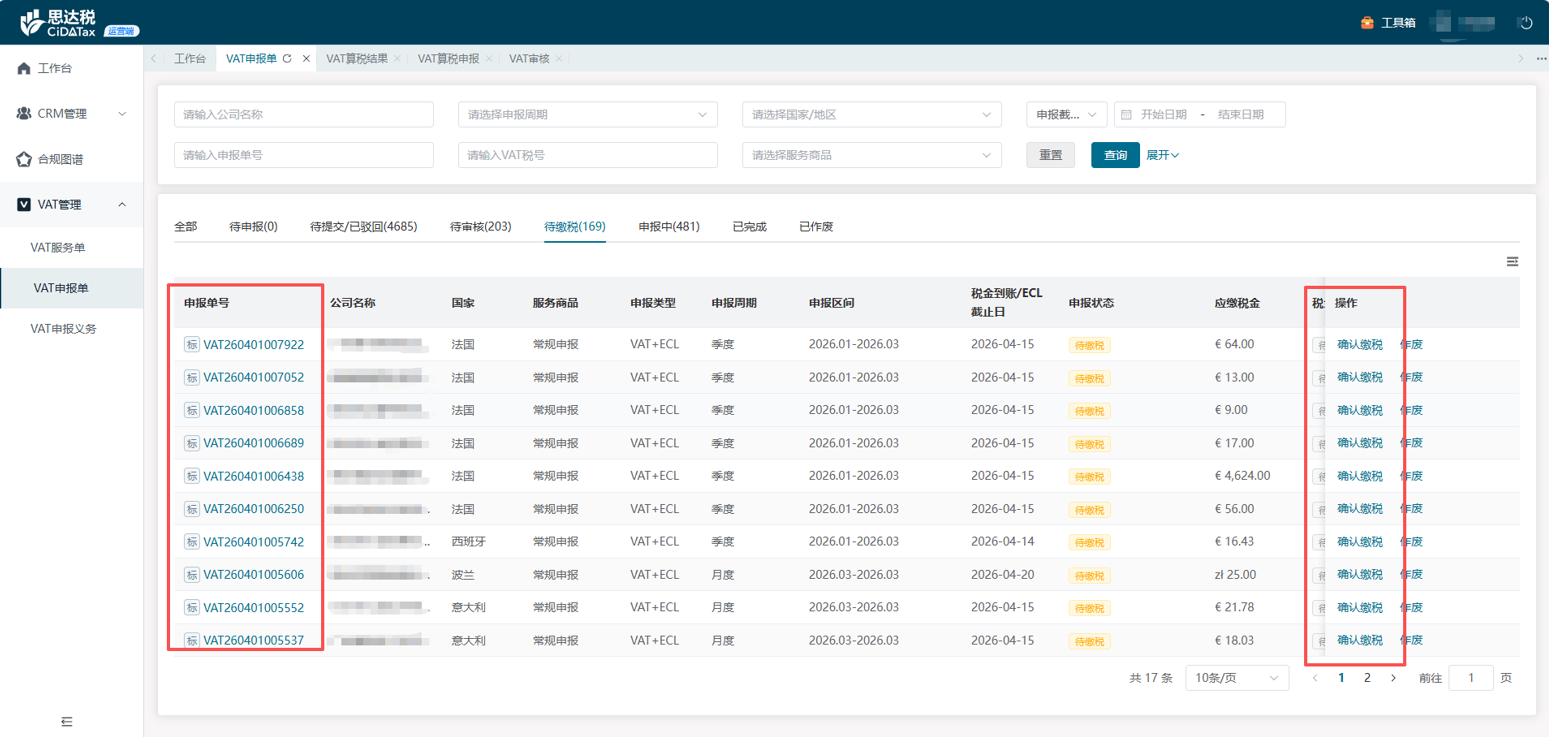This screenshot has height=737, width=1549.
Task: Click the power logout icon
Action: click(x=1525, y=22)
